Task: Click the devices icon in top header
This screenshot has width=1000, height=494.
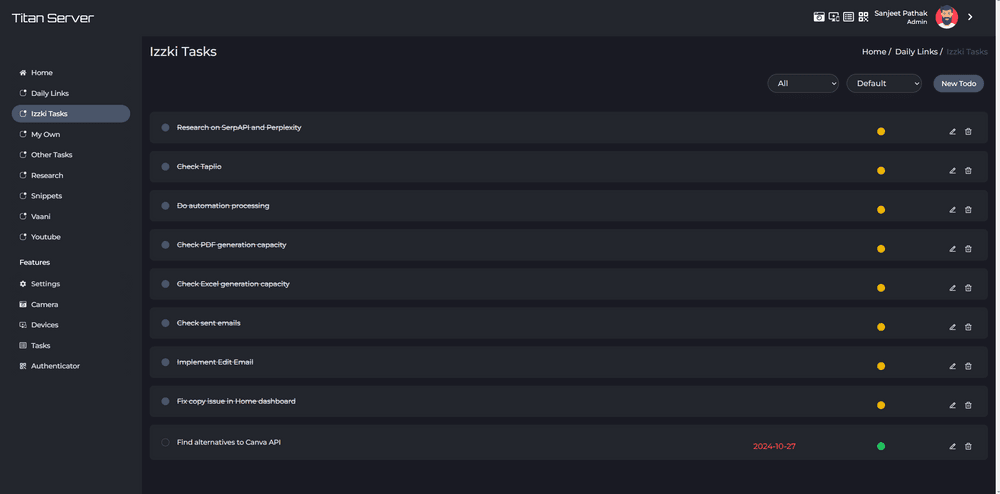Action: [x=834, y=17]
